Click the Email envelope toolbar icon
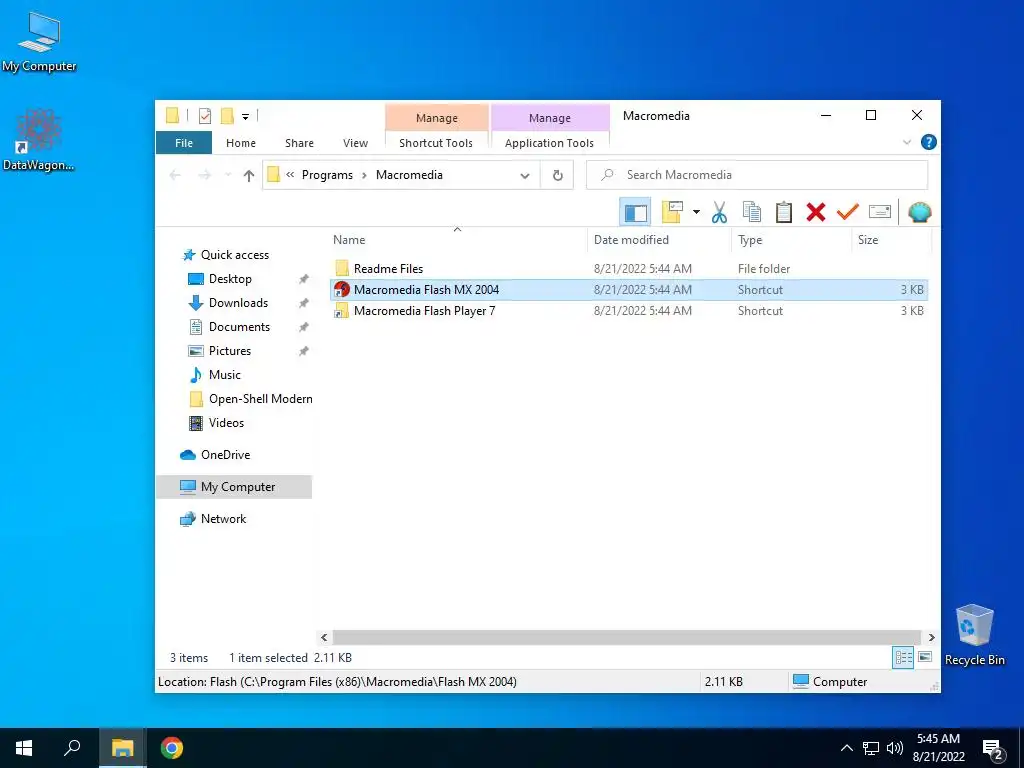Screen dimensions: 1024x768 (880, 212)
